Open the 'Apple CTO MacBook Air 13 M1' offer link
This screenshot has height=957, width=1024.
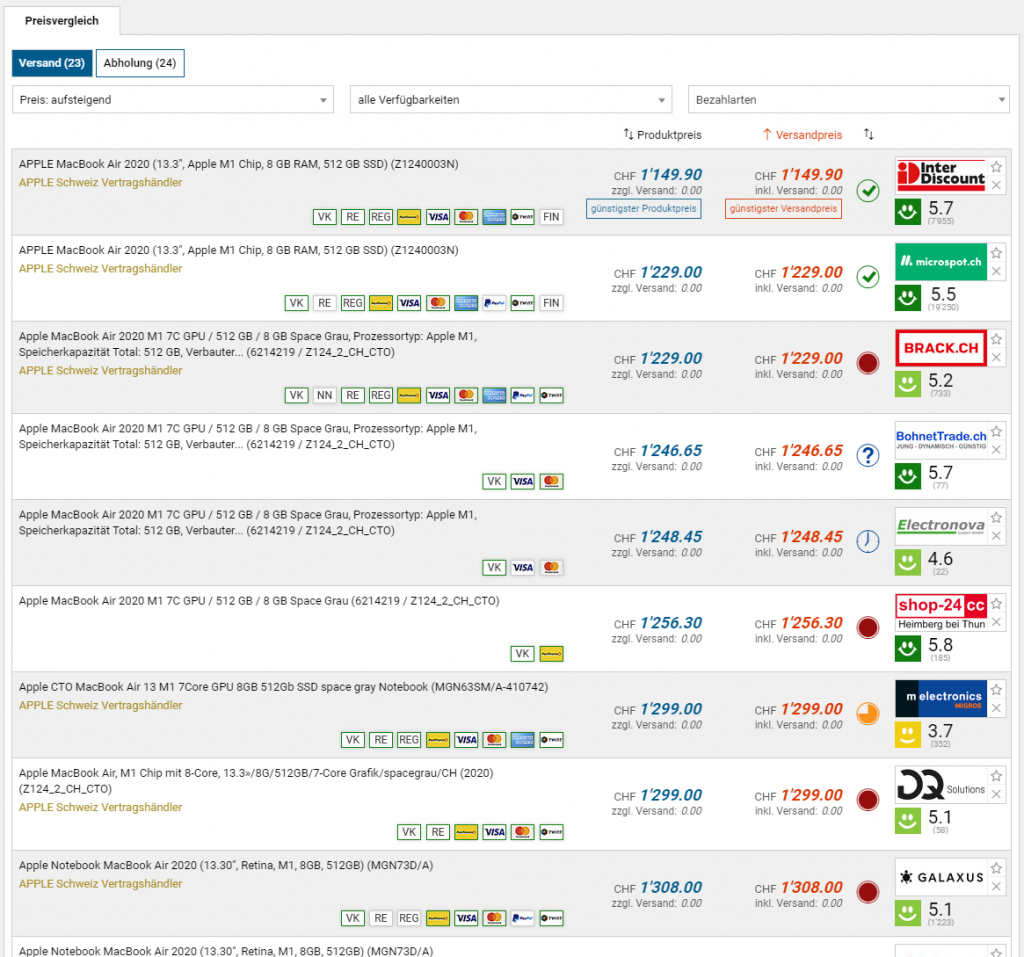click(x=283, y=687)
